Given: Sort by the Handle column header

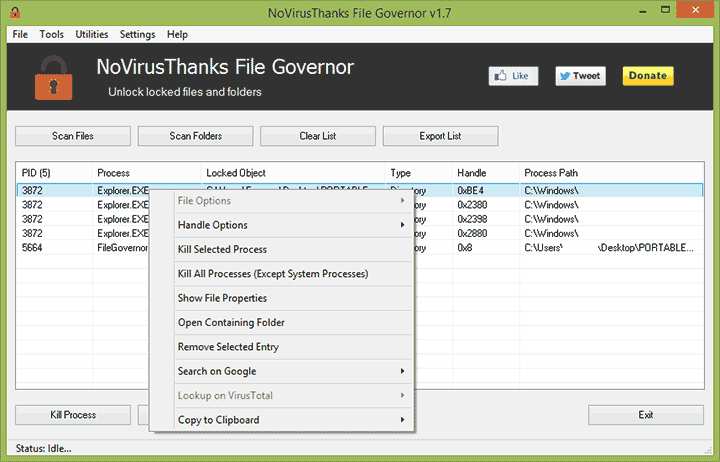Looking at the screenshot, I should coord(486,173).
